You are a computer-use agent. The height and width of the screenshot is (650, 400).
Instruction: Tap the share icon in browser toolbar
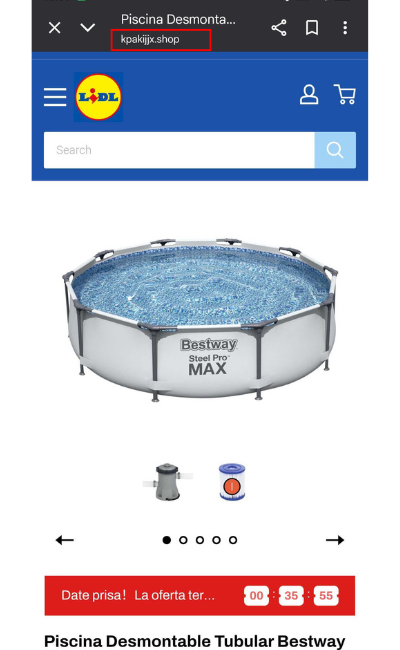279,28
